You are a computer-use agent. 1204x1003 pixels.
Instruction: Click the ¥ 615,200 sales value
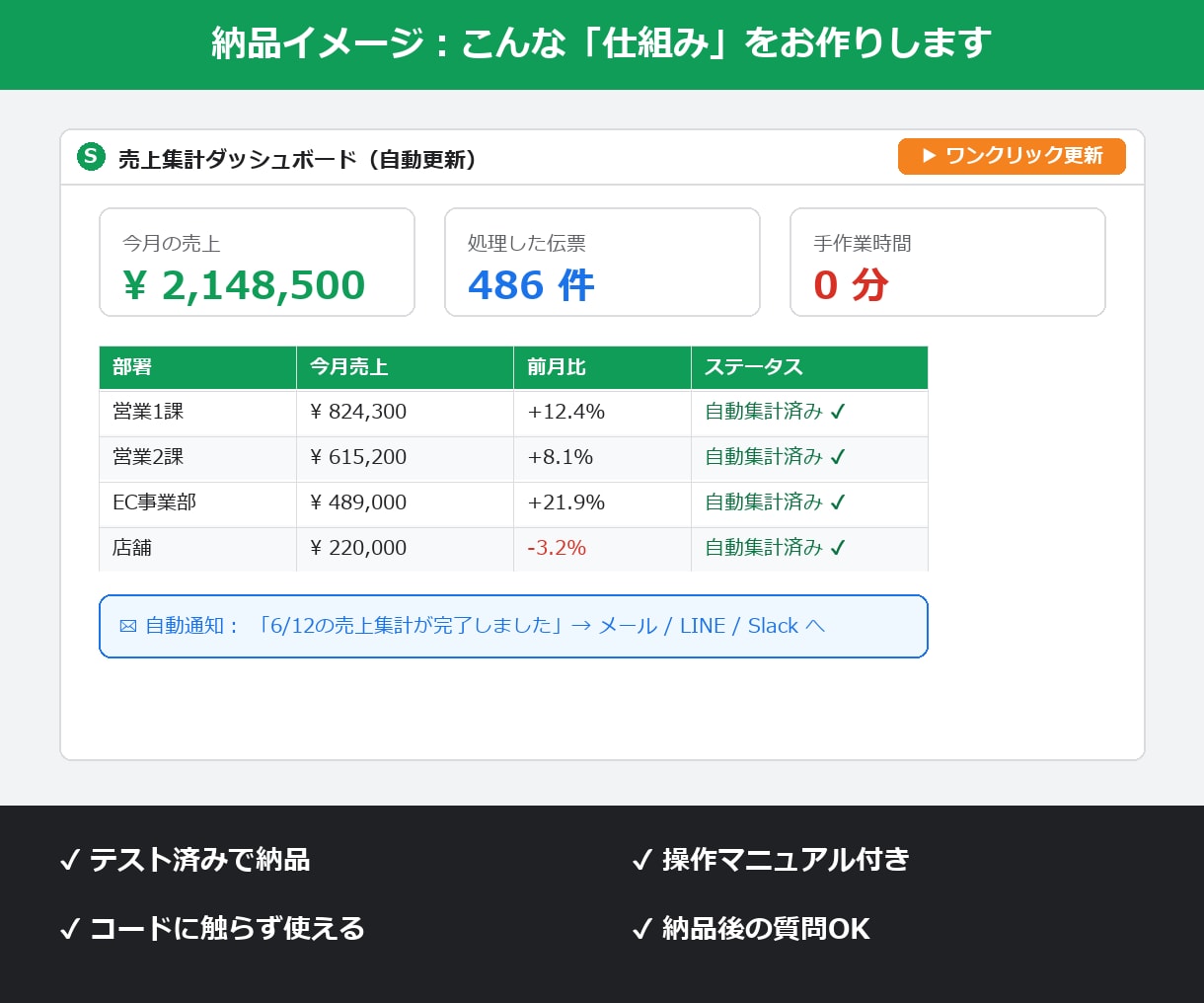(x=358, y=457)
